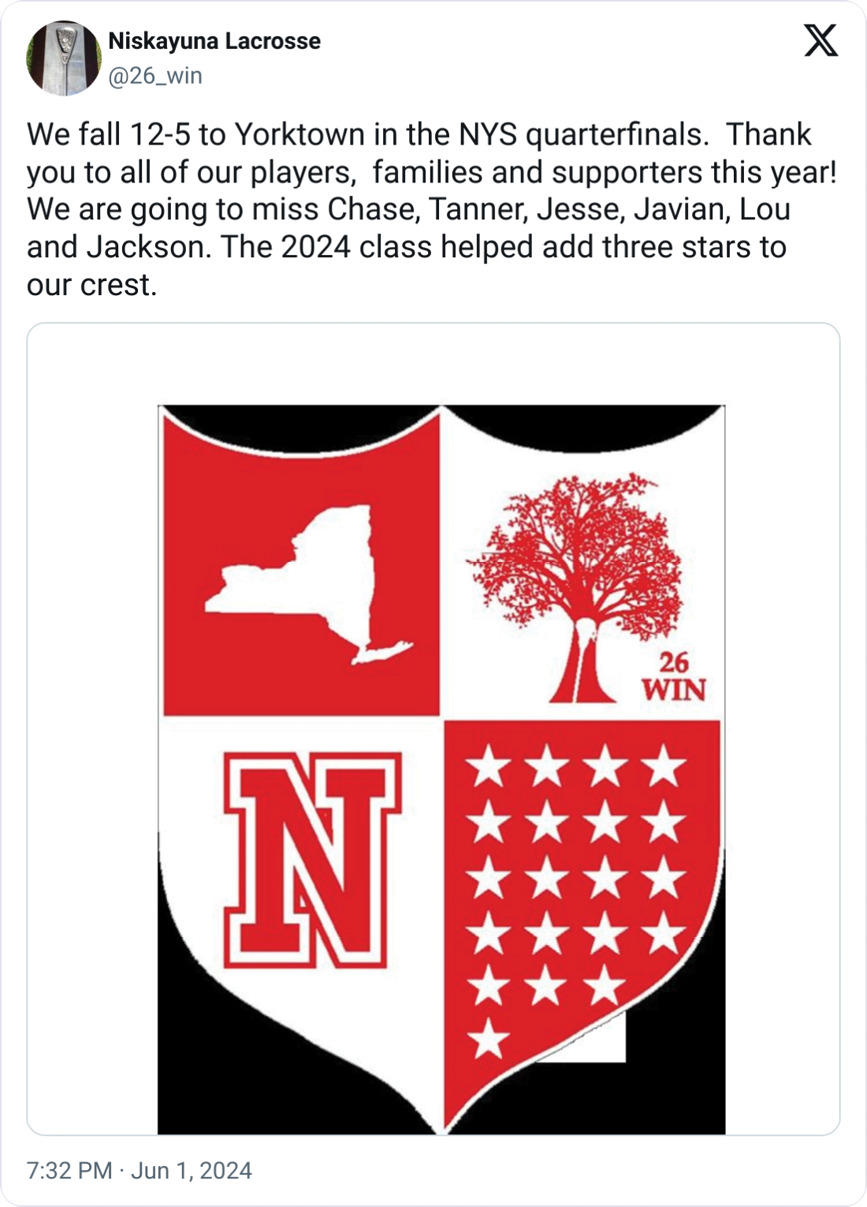Open the Niskayuna Lacrosse display name link

point(214,42)
